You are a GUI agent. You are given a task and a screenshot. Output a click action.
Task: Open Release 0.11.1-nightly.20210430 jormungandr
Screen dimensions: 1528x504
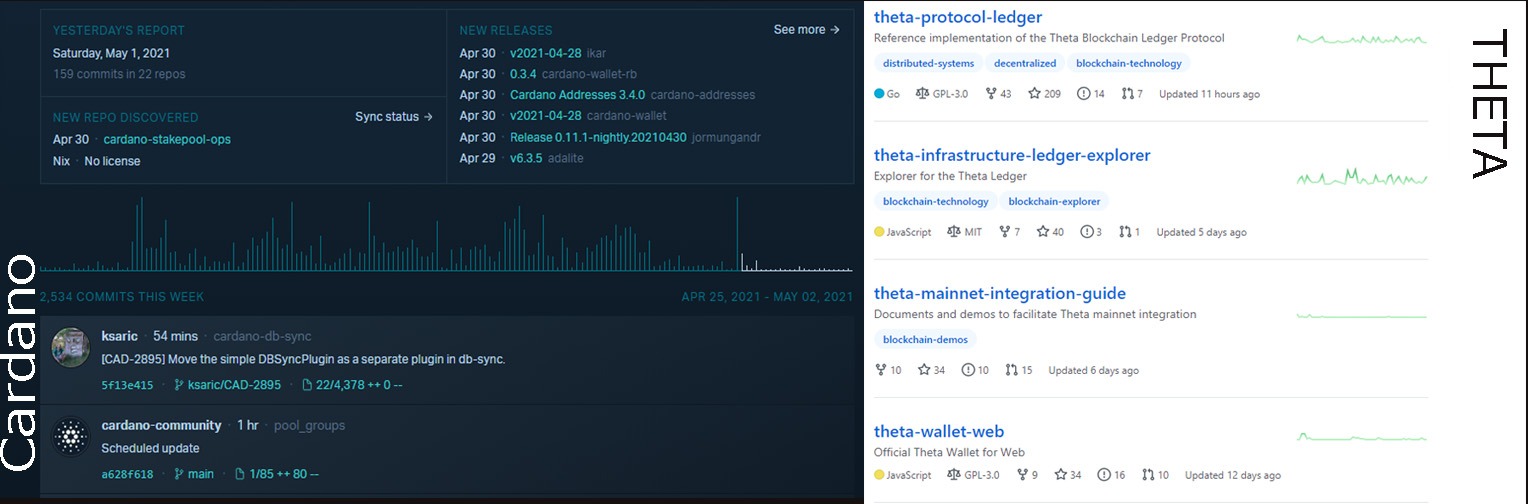(598, 137)
